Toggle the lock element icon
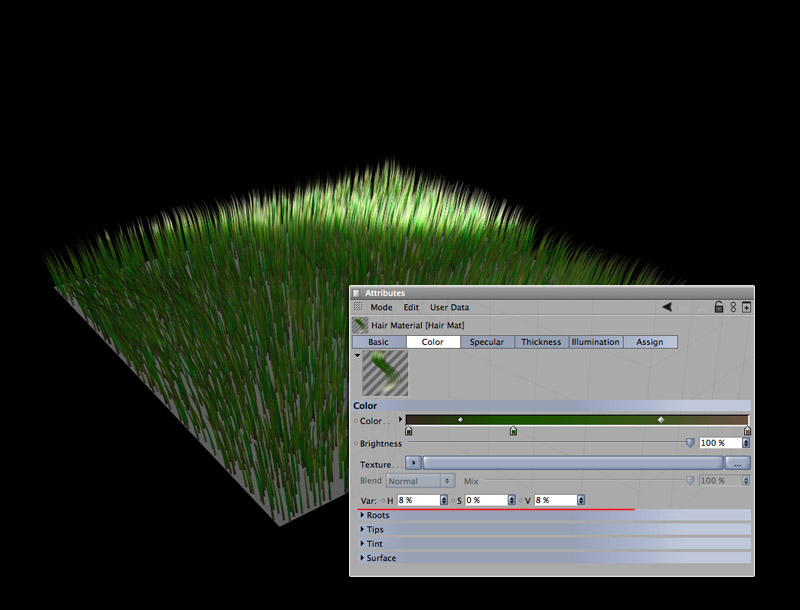The width and height of the screenshot is (800, 610). [718, 307]
